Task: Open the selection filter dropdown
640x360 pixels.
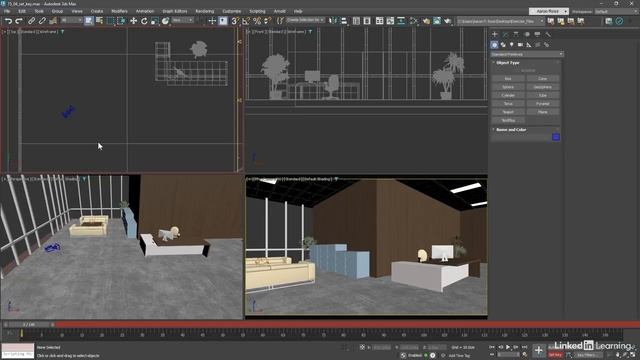Action: pos(71,20)
